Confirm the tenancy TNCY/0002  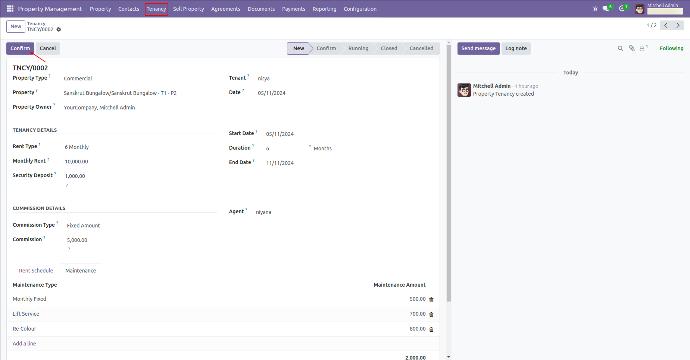[20, 48]
